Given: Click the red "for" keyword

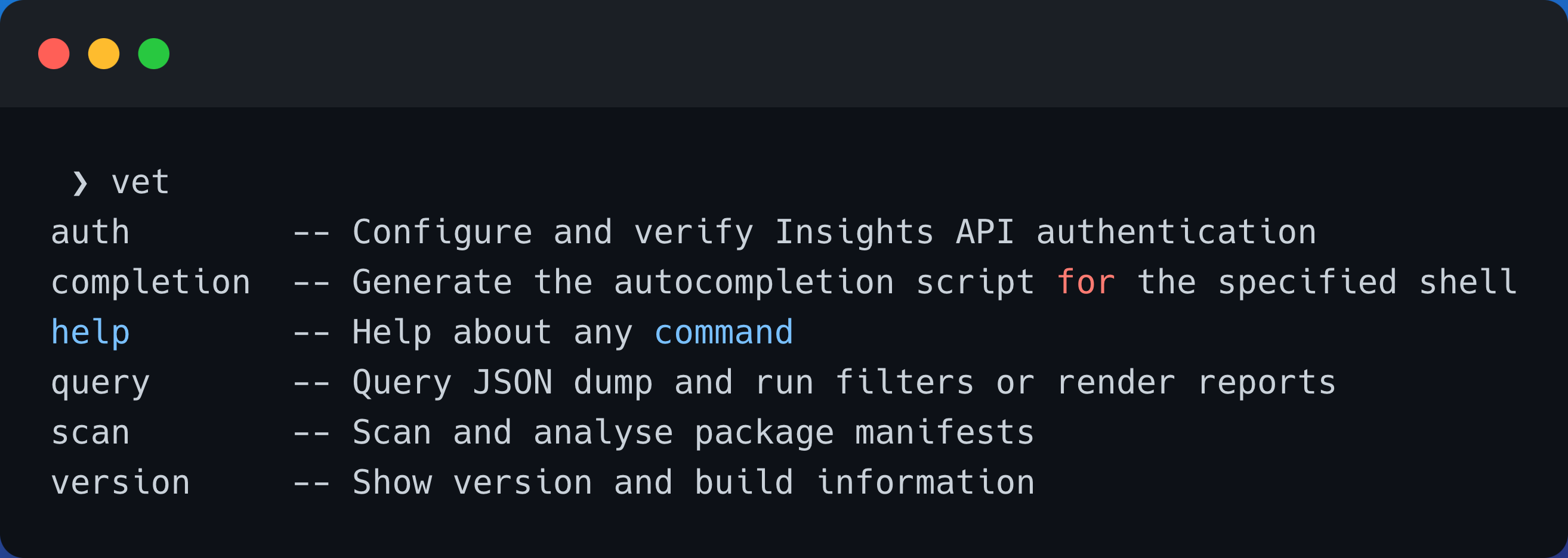Looking at the screenshot, I should (x=1085, y=283).
